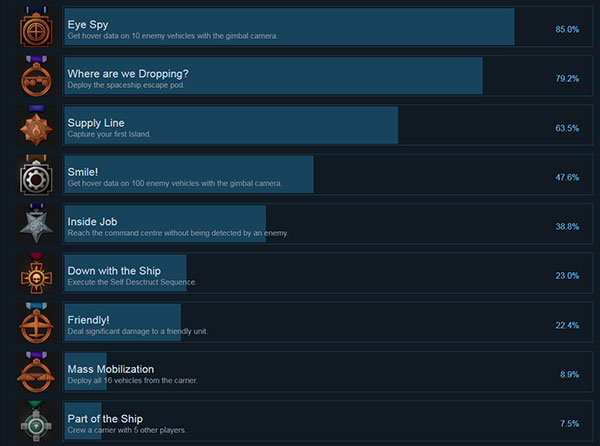This screenshot has height=446, width=600.
Task: Select the Where are we Dropping? title
Action: click(128, 74)
